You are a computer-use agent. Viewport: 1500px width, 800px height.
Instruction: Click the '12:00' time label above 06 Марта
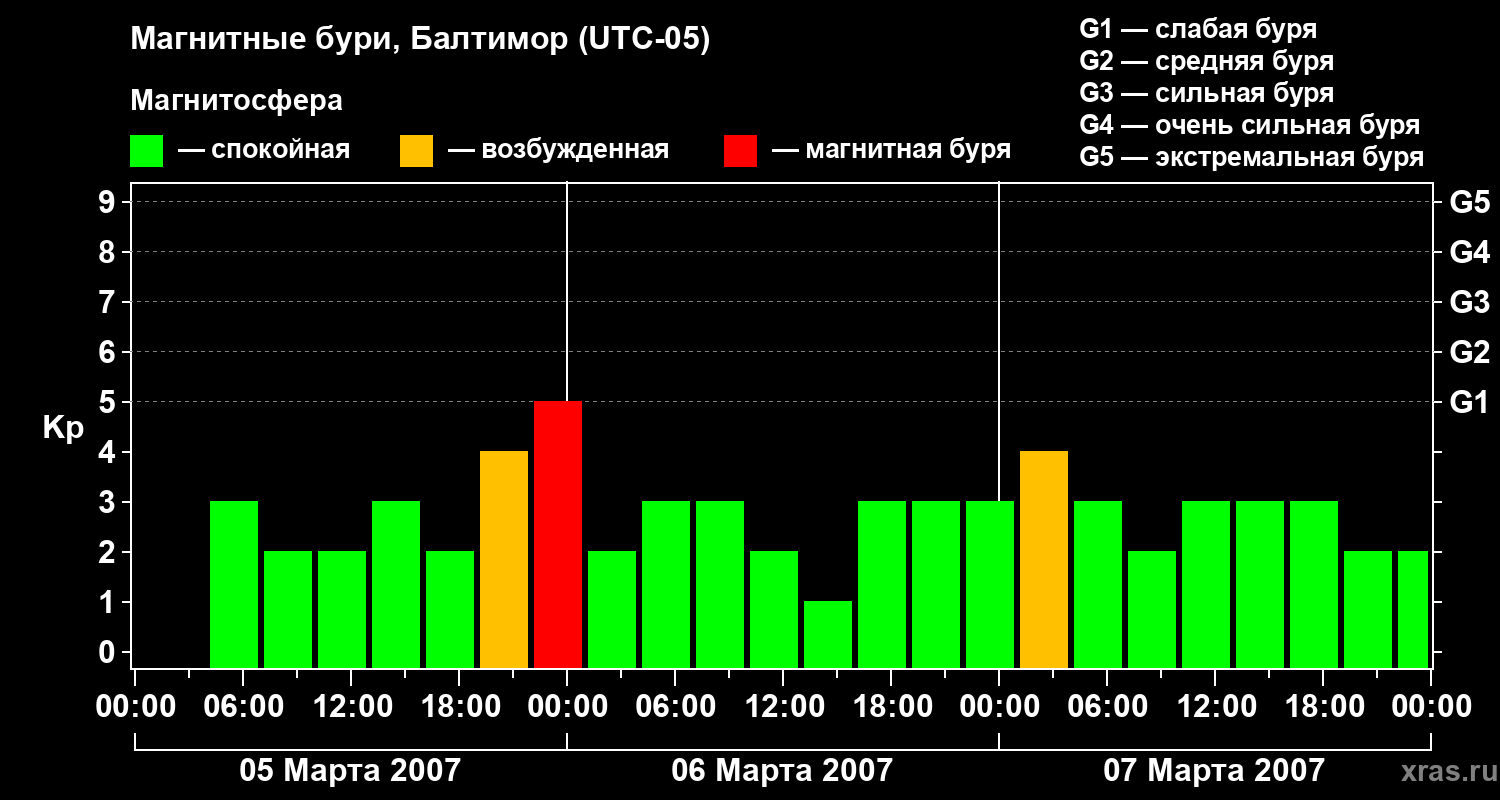[x=783, y=706]
